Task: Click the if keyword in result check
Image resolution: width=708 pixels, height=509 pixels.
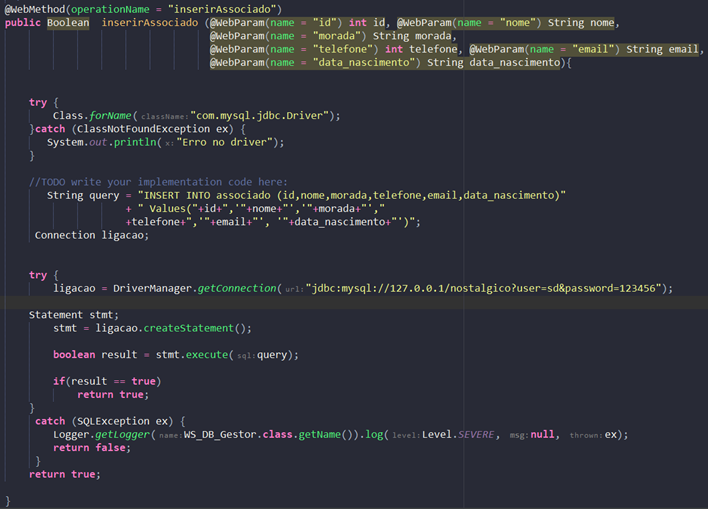Action: [59, 381]
